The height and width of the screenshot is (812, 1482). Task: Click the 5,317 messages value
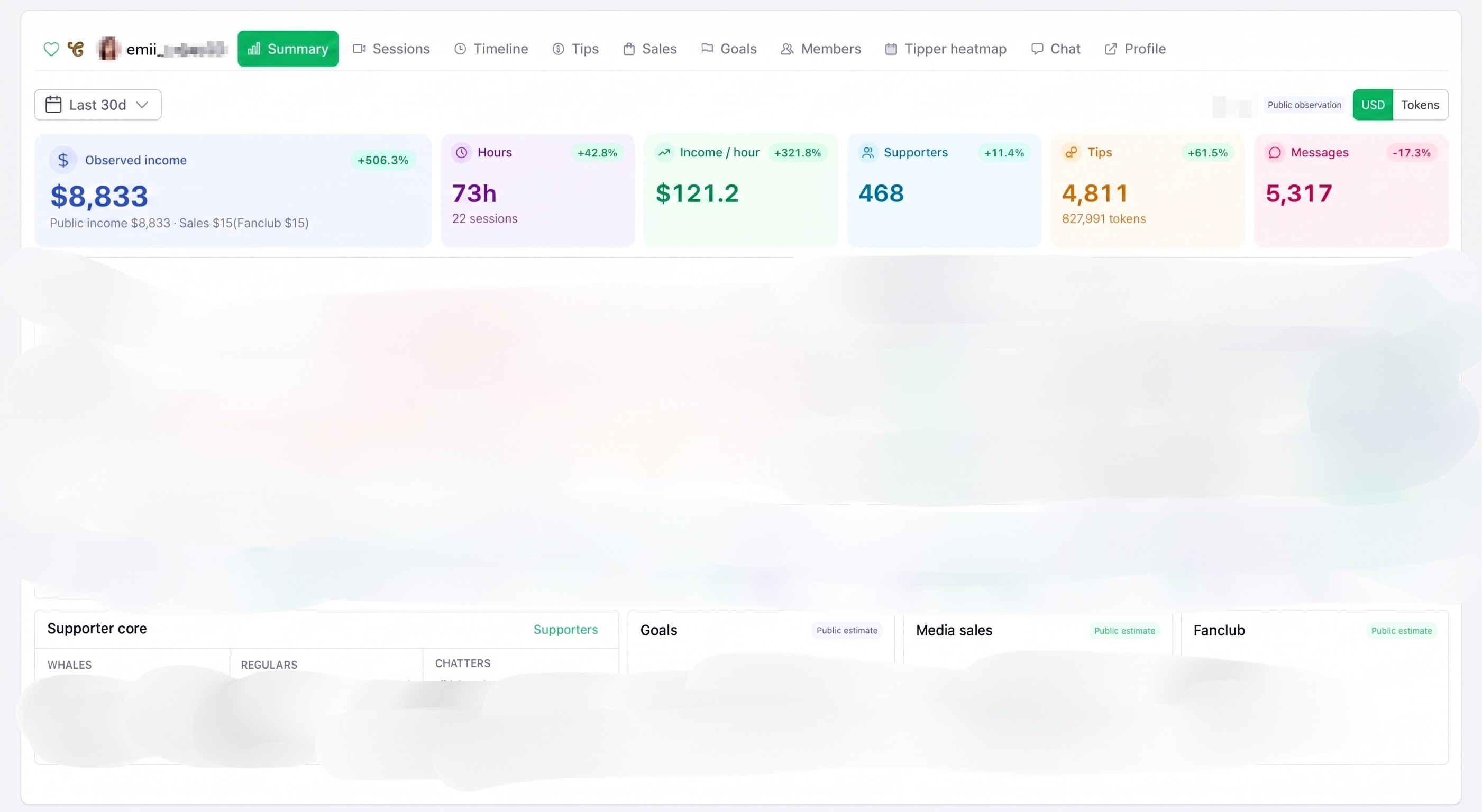[x=1299, y=193]
